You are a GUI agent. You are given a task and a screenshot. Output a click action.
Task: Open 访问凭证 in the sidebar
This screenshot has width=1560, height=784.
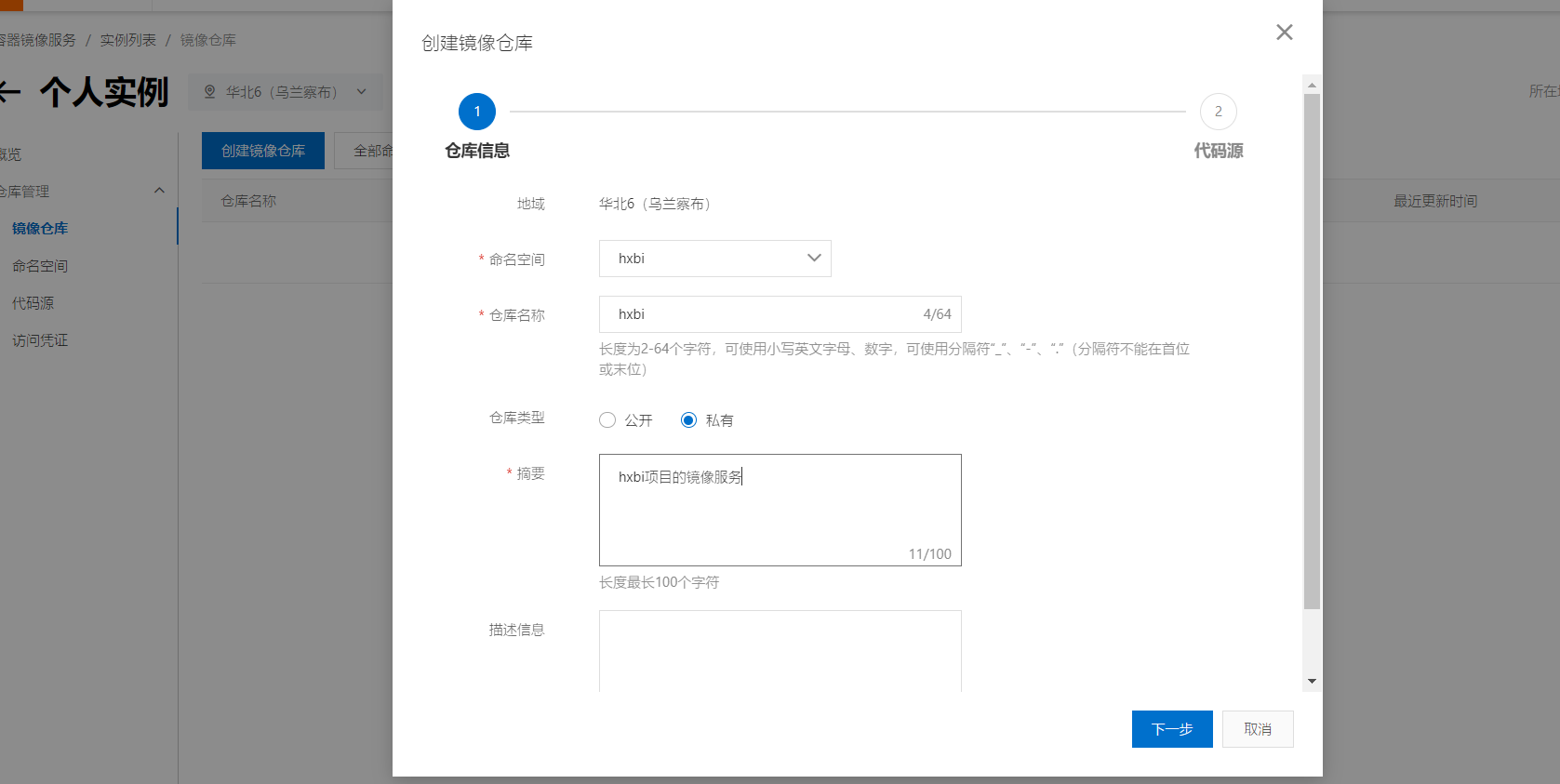click(x=40, y=340)
